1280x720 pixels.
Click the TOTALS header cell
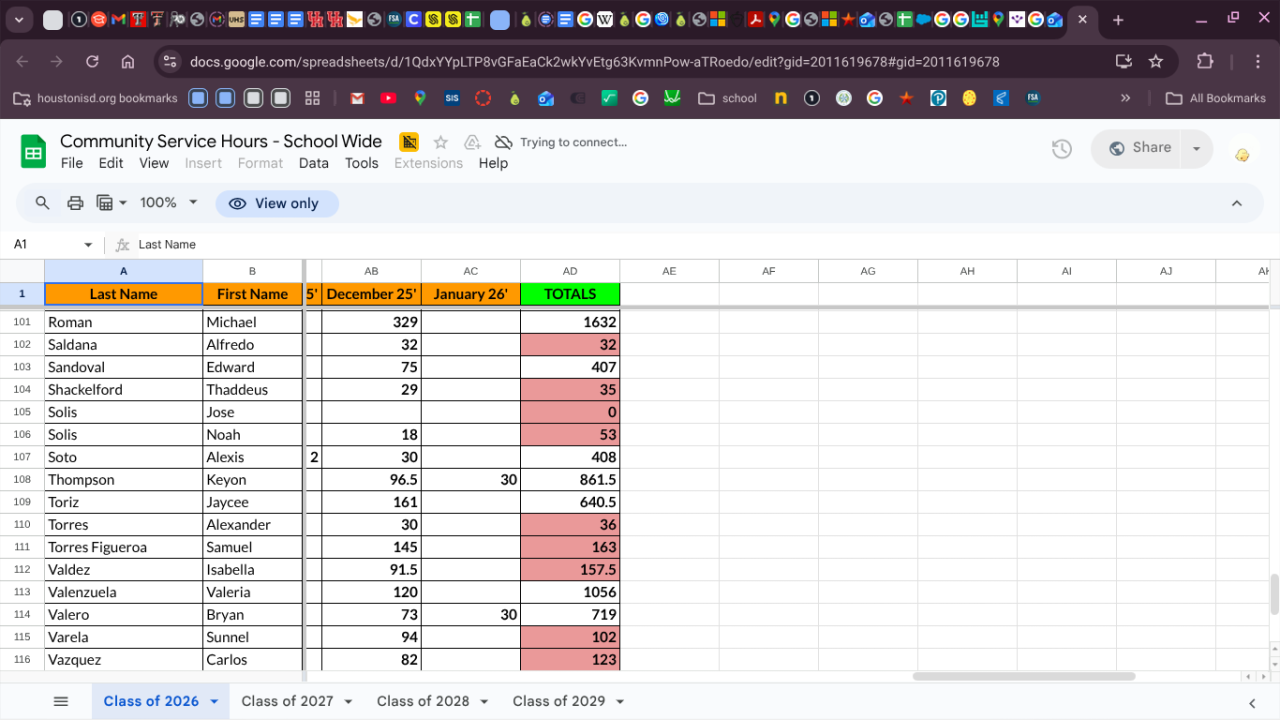pos(570,294)
